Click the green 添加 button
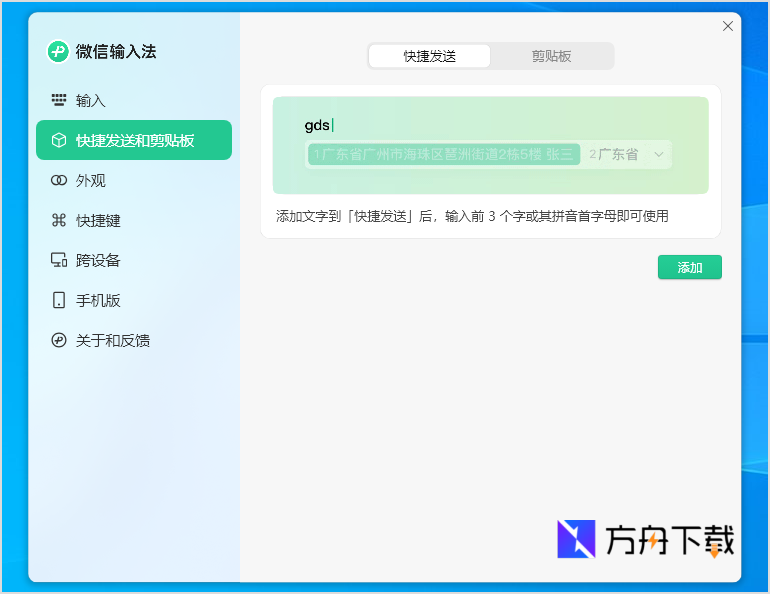770x594 pixels. [690, 267]
